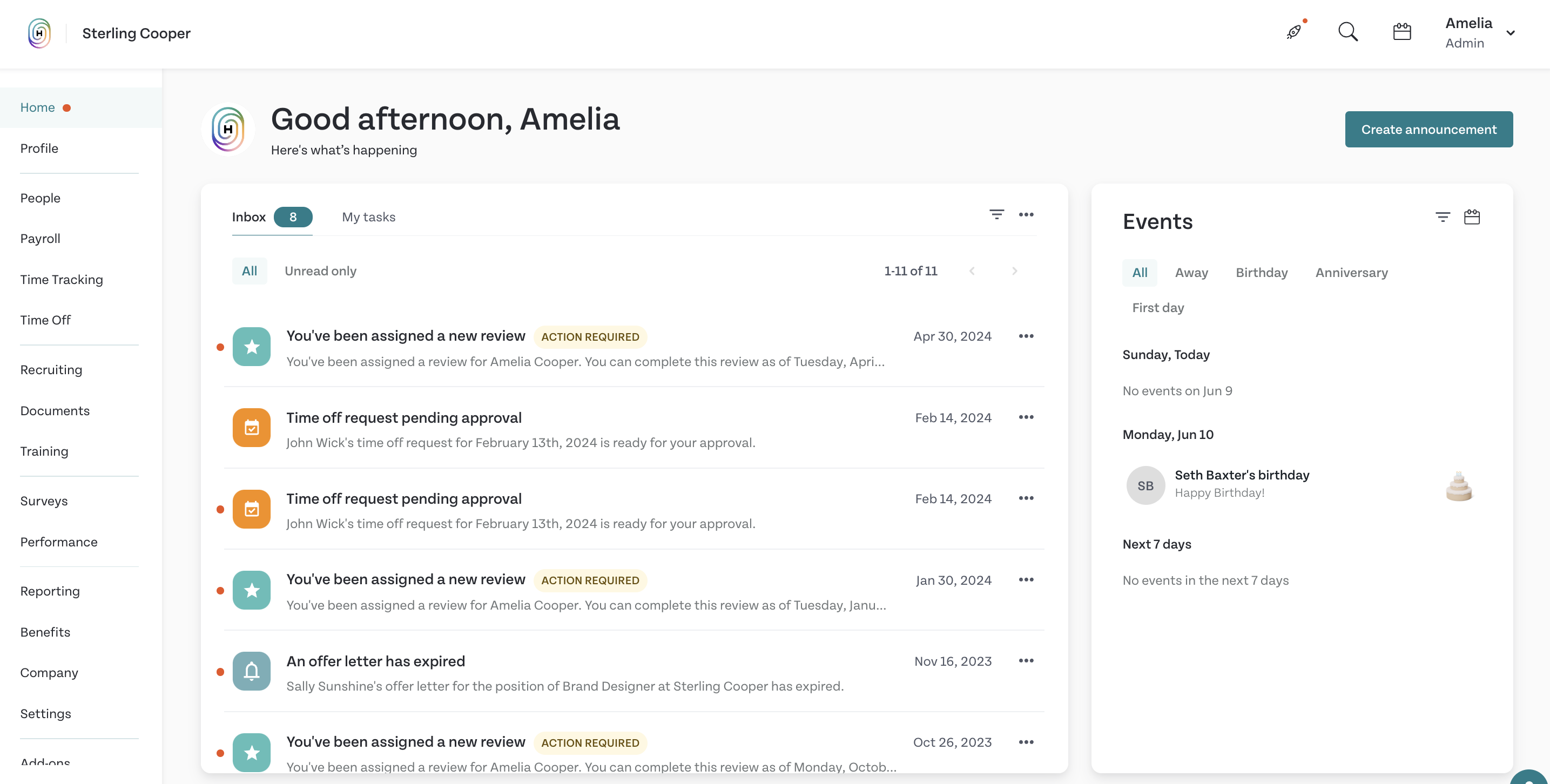Open the filter icon above the Inbox list
Image resolution: width=1550 pixels, height=784 pixels.
point(997,215)
